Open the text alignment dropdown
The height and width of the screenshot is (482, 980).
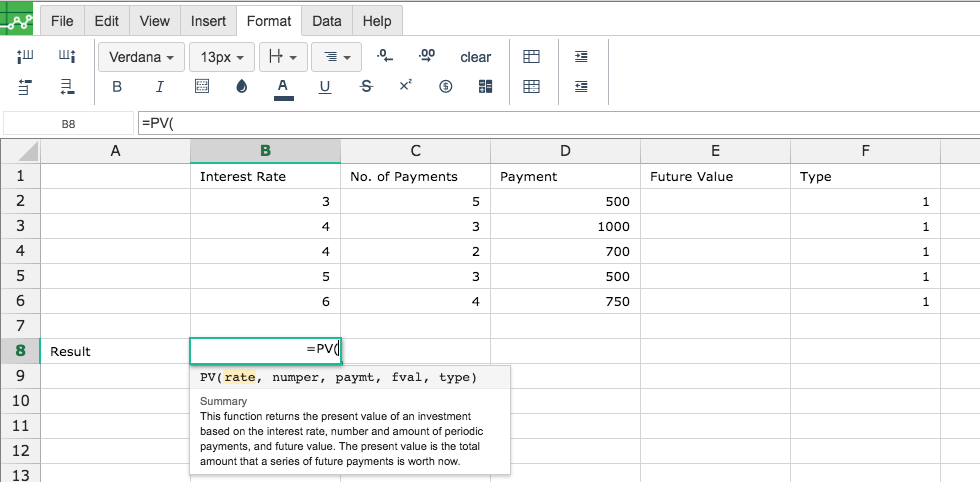(x=336, y=57)
